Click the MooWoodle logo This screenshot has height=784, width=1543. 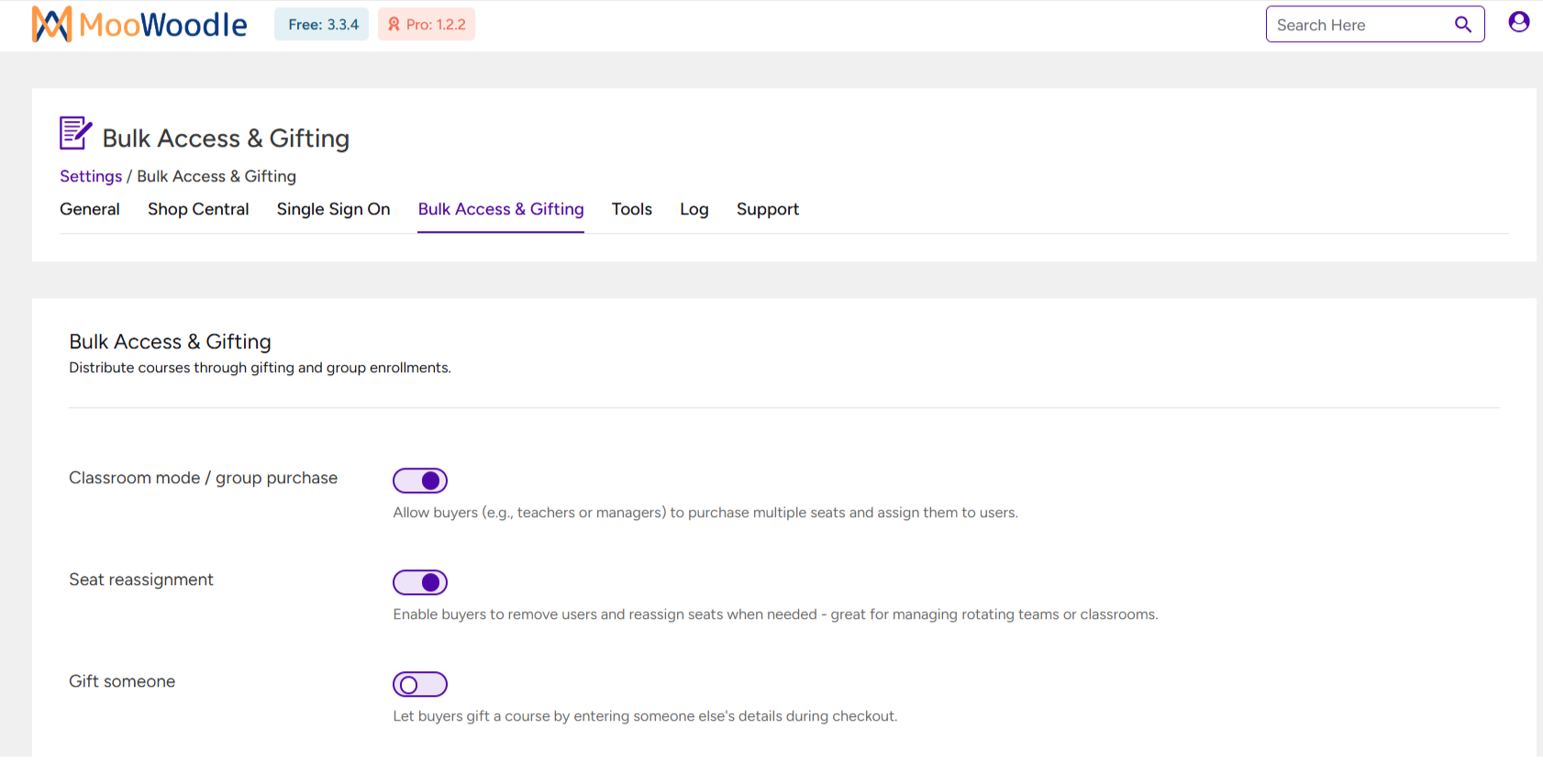pos(139,25)
